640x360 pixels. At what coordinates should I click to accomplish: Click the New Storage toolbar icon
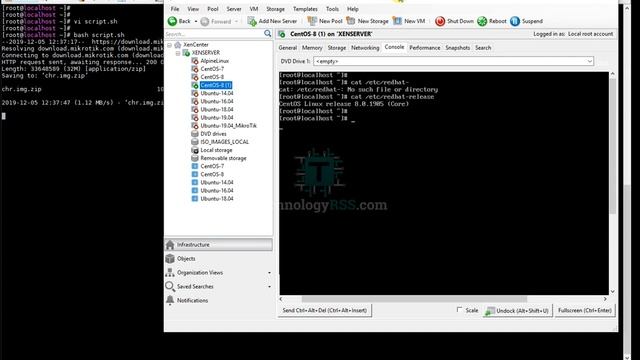coord(351,21)
